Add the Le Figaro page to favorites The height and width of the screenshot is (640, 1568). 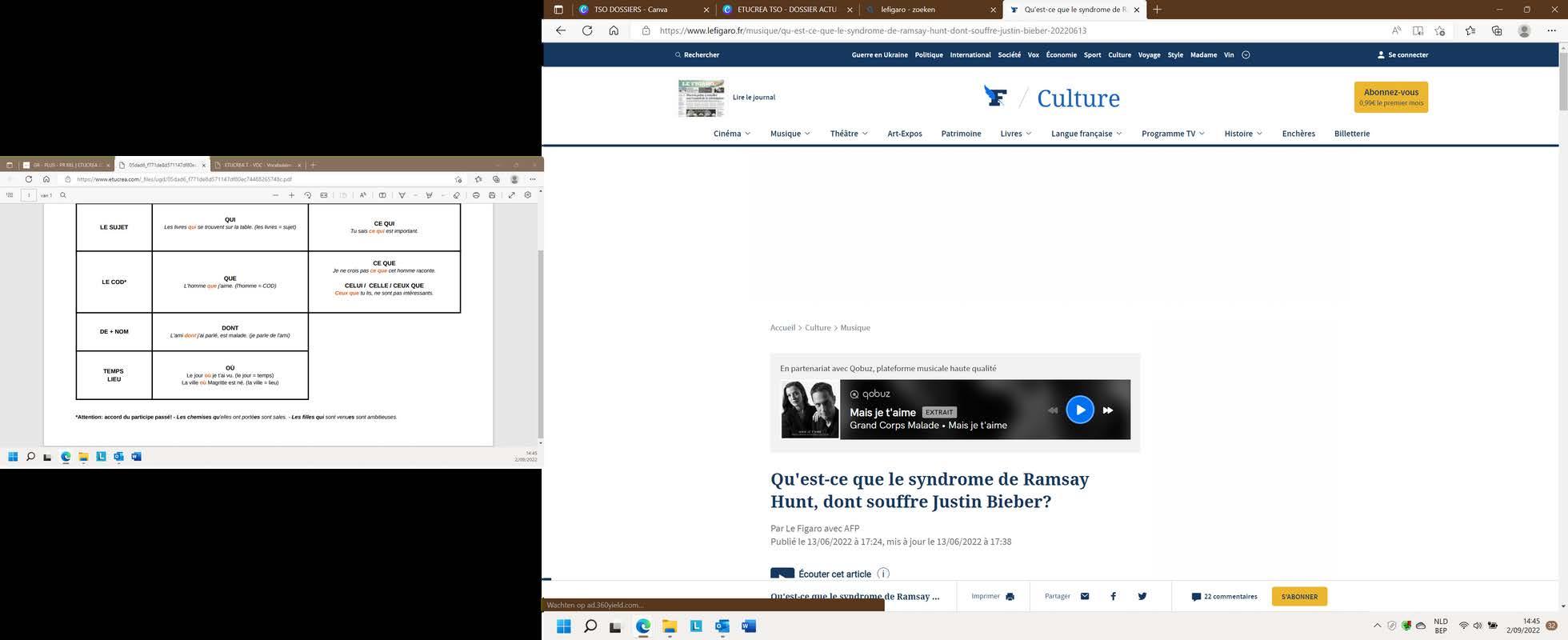point(1440,30)
